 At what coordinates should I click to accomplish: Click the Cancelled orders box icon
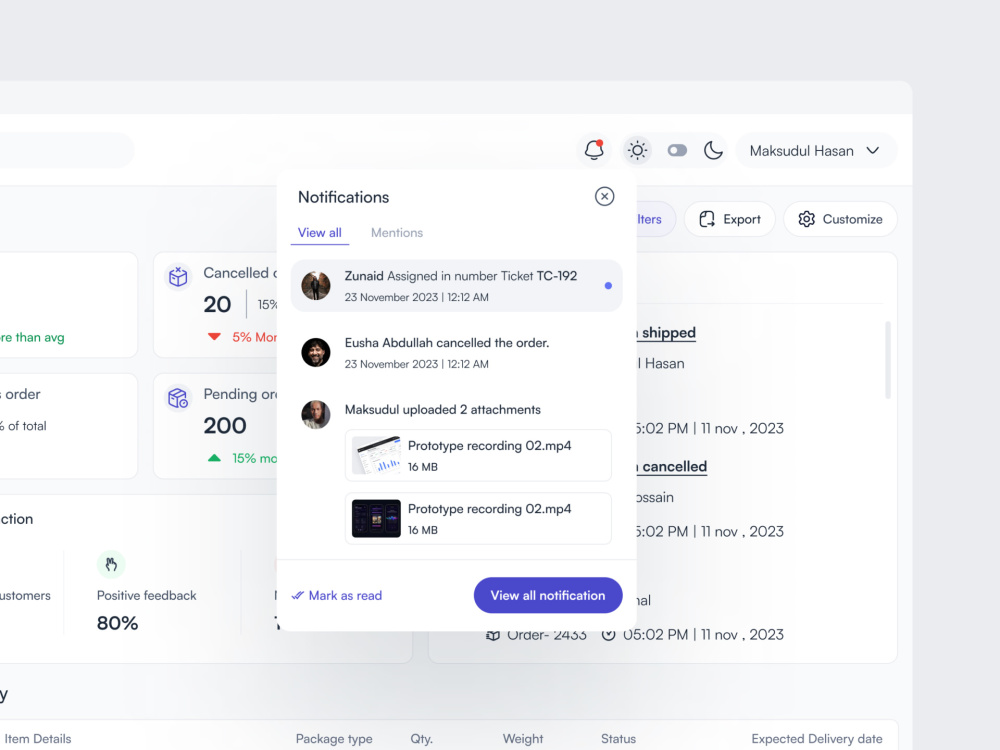(178, 277)
